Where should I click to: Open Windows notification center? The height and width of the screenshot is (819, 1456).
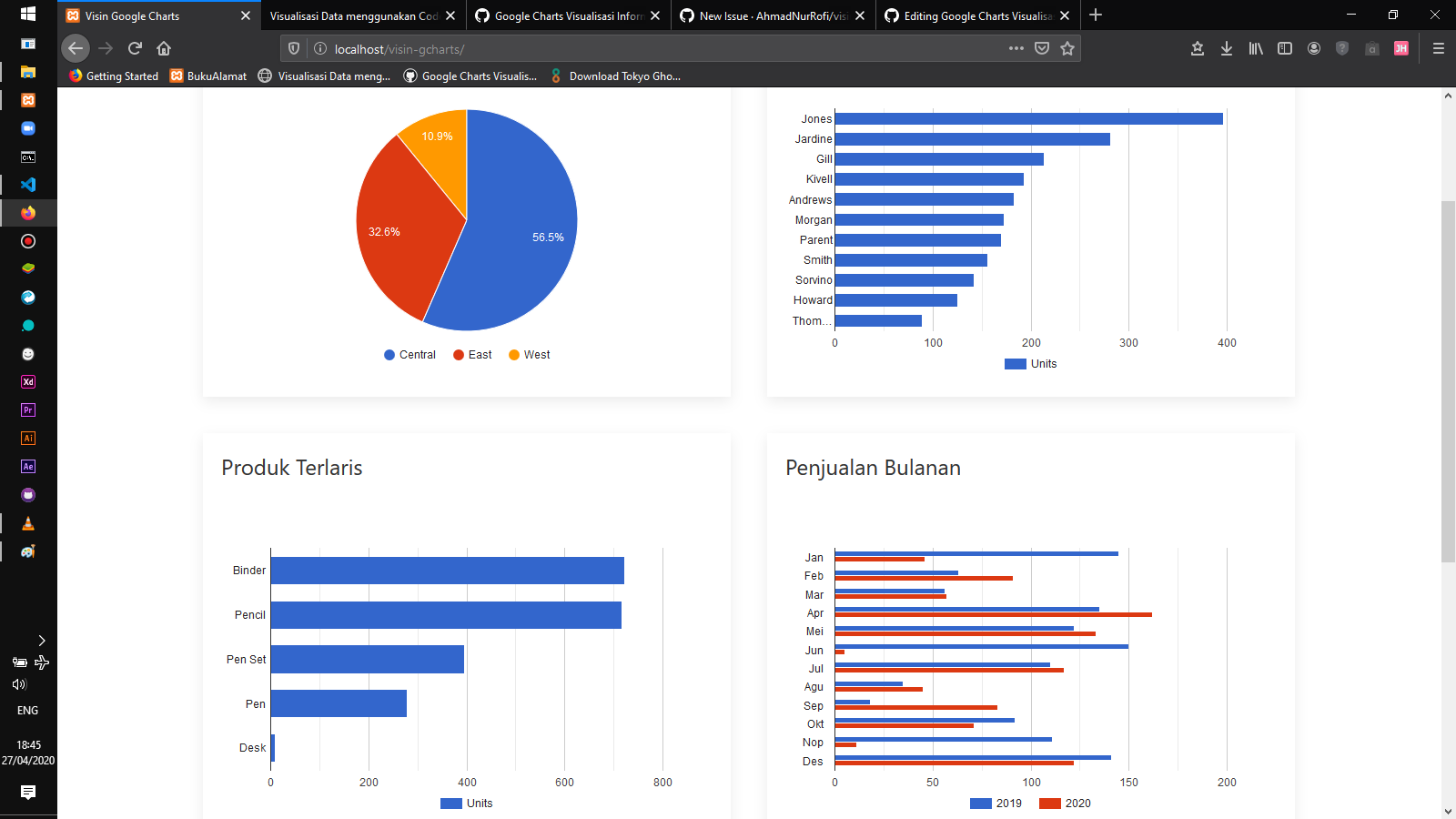[28, 793]
